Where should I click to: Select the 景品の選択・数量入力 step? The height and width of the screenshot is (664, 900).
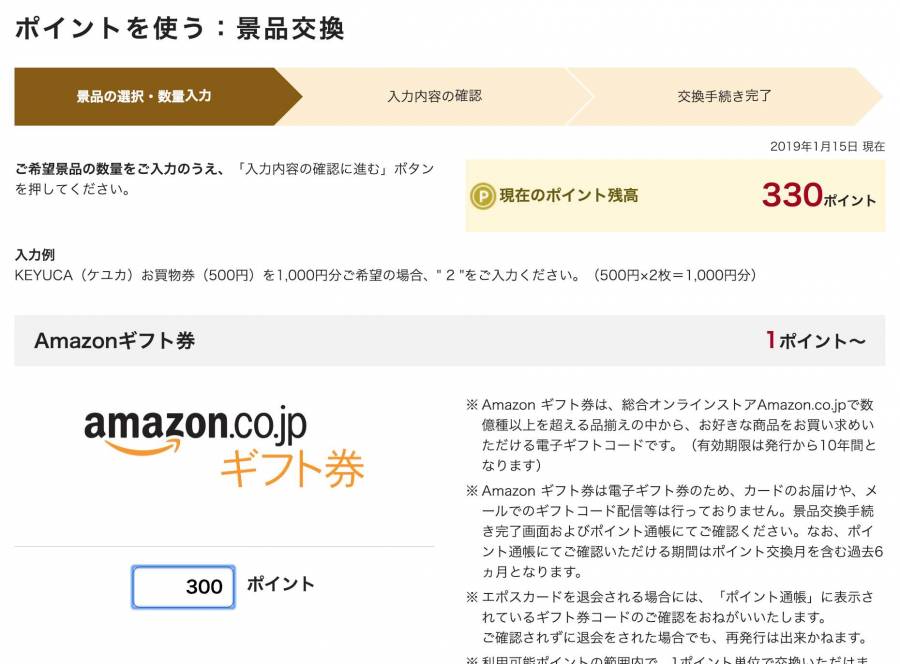144,96
